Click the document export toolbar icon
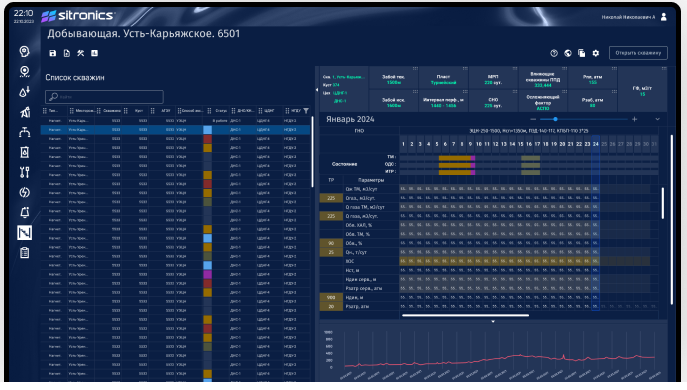This screenshot has width=687, height=390. (x=67, y=53)
